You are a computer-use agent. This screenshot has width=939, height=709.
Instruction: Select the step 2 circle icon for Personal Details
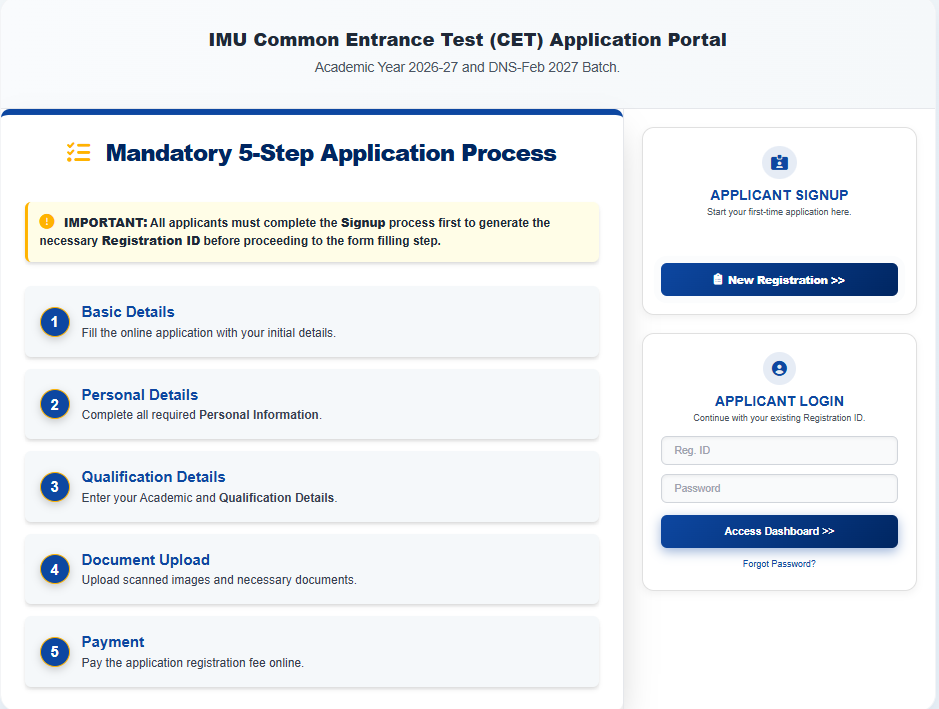(54, 403)
